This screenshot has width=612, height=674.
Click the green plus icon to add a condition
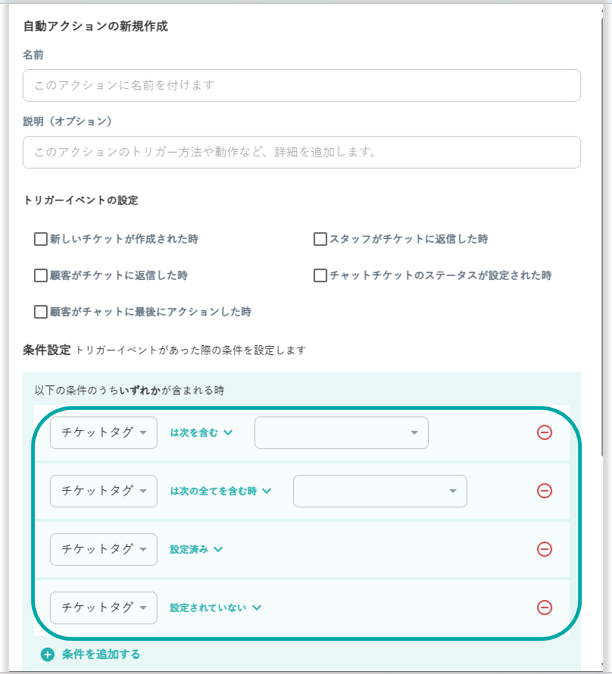coord(48,655)
